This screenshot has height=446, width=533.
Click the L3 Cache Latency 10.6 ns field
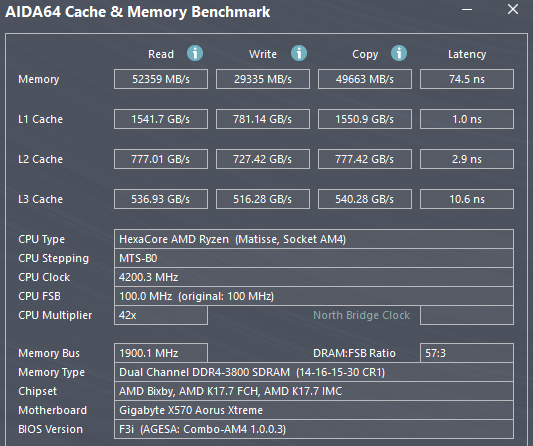click(467, 199)
